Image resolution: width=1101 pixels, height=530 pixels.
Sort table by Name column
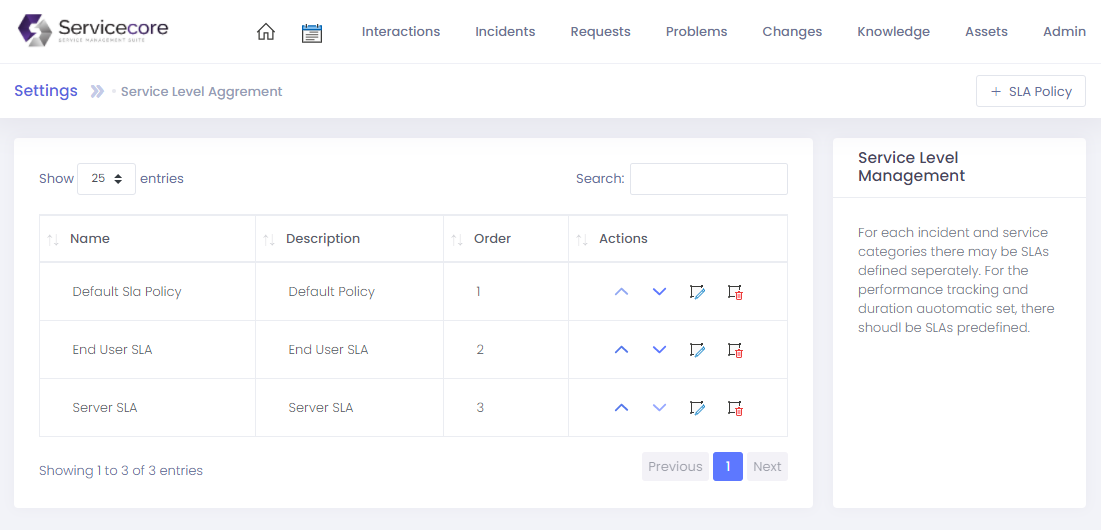tap(90, 239)
